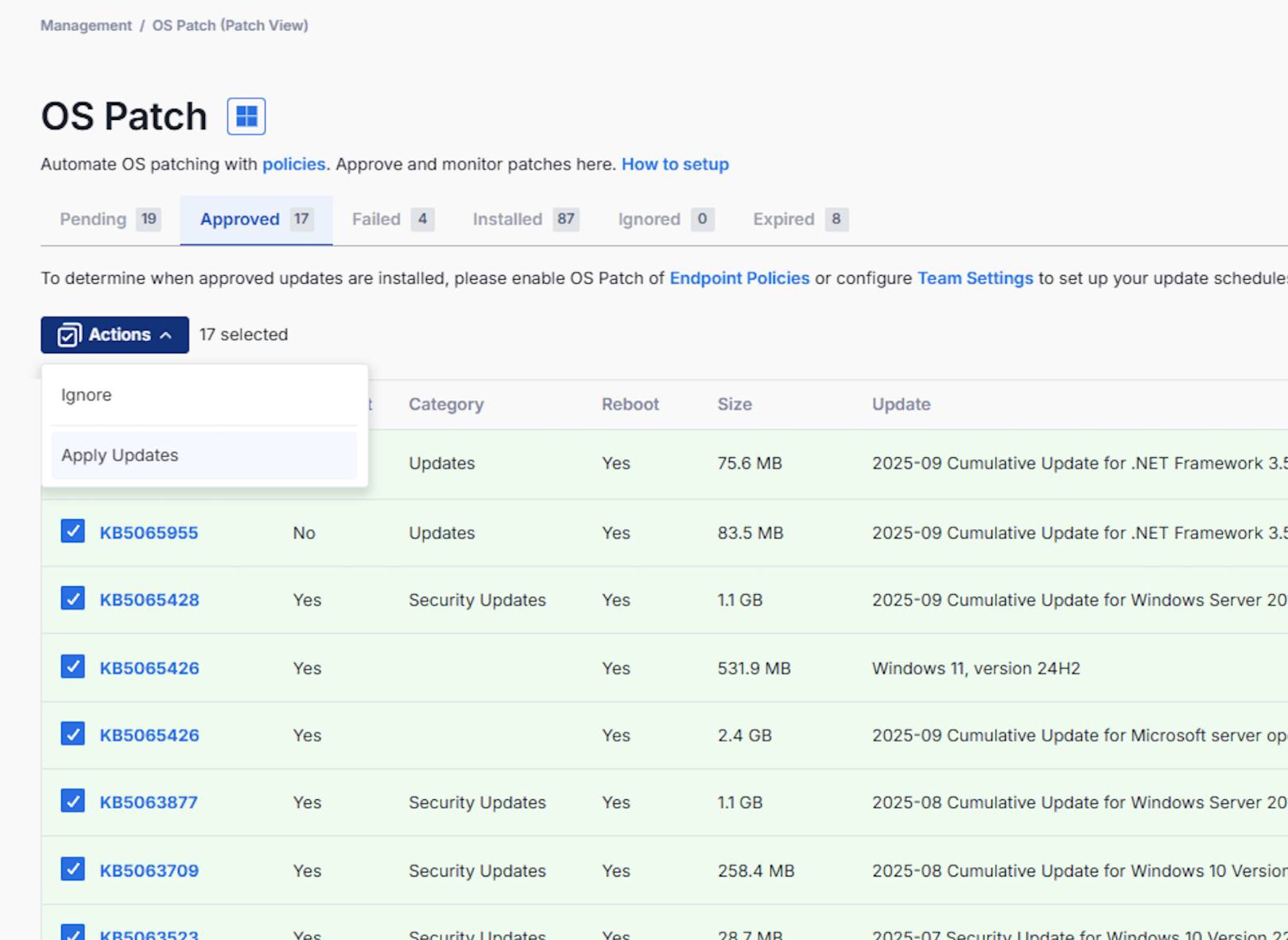Image resolution: width=1288 pixels, height=940 pixels.
Task: Open the Failed patches tab
Action: (376, 219)
